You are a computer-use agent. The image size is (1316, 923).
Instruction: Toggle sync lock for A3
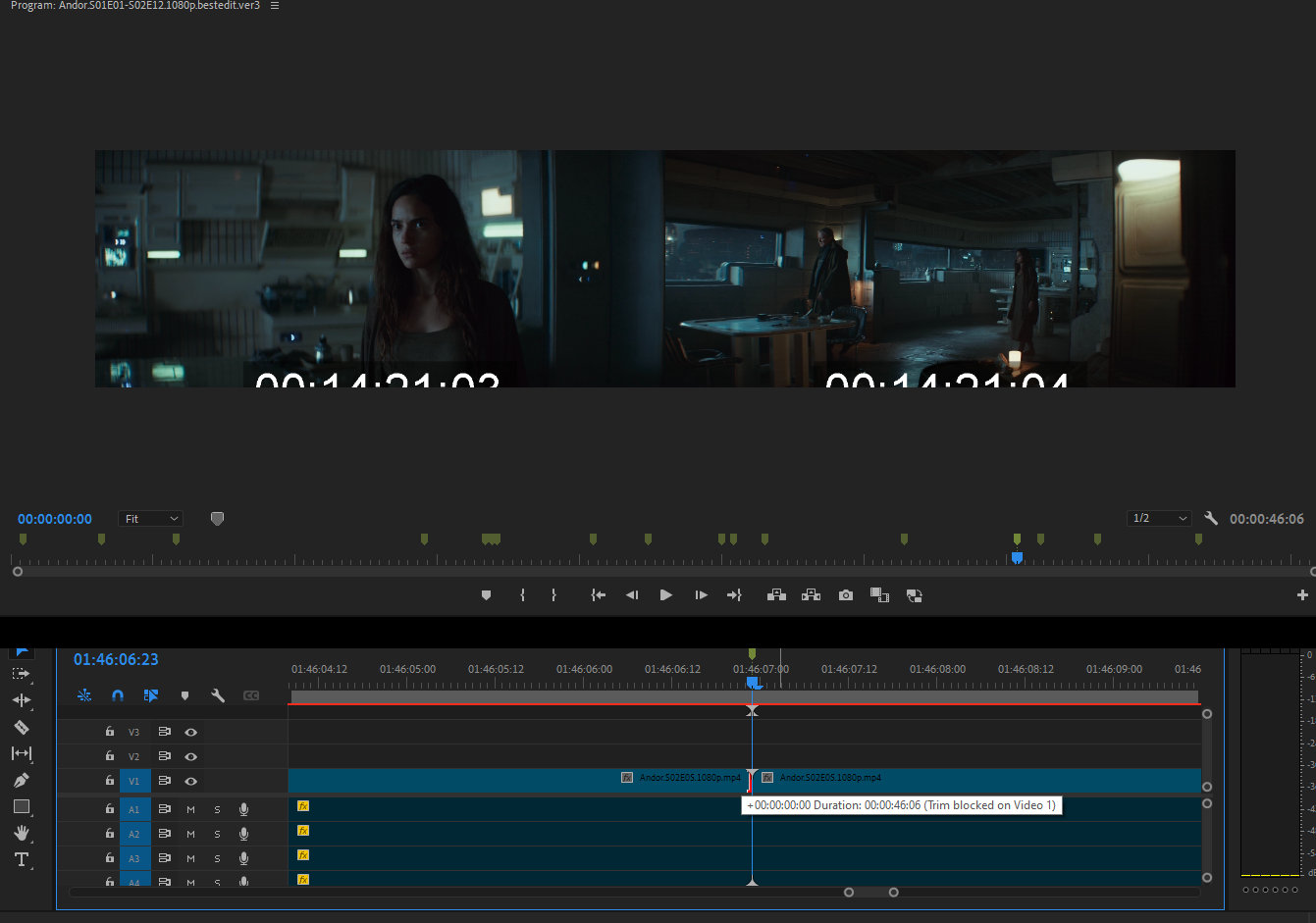(x=164, y=858)
